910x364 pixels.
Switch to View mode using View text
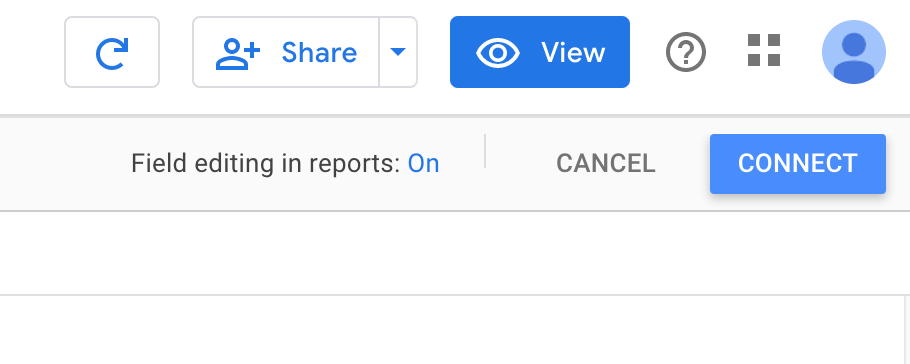(x=573, y=53)
